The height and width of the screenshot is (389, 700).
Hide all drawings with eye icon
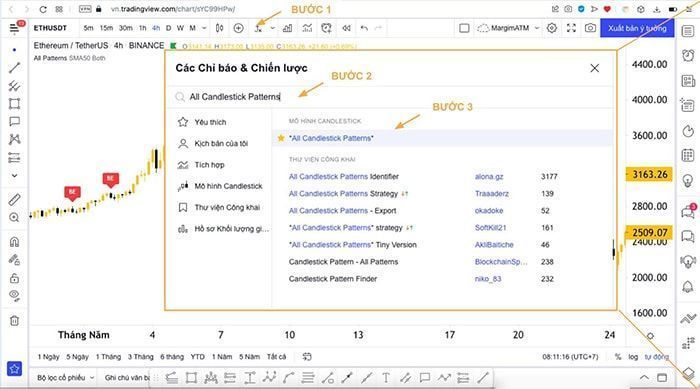click(x=14, y=295)
